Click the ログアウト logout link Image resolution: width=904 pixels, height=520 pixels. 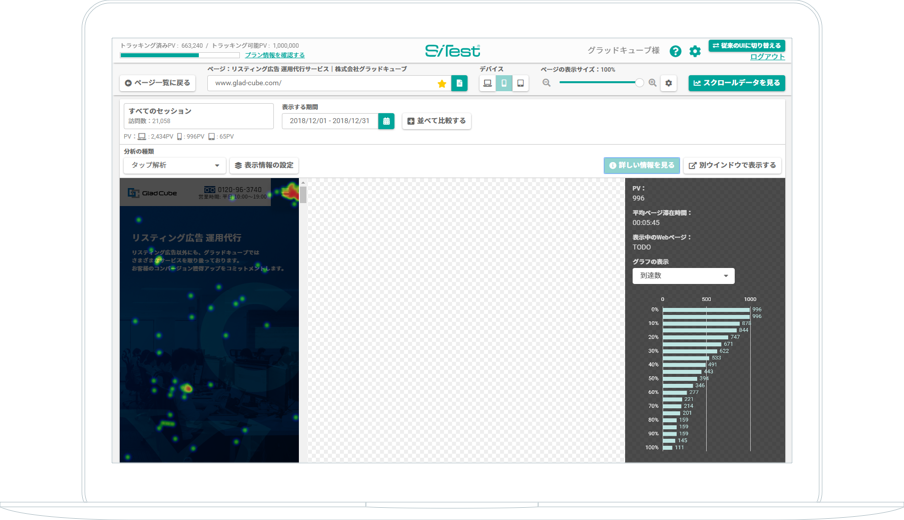[767, 57]
